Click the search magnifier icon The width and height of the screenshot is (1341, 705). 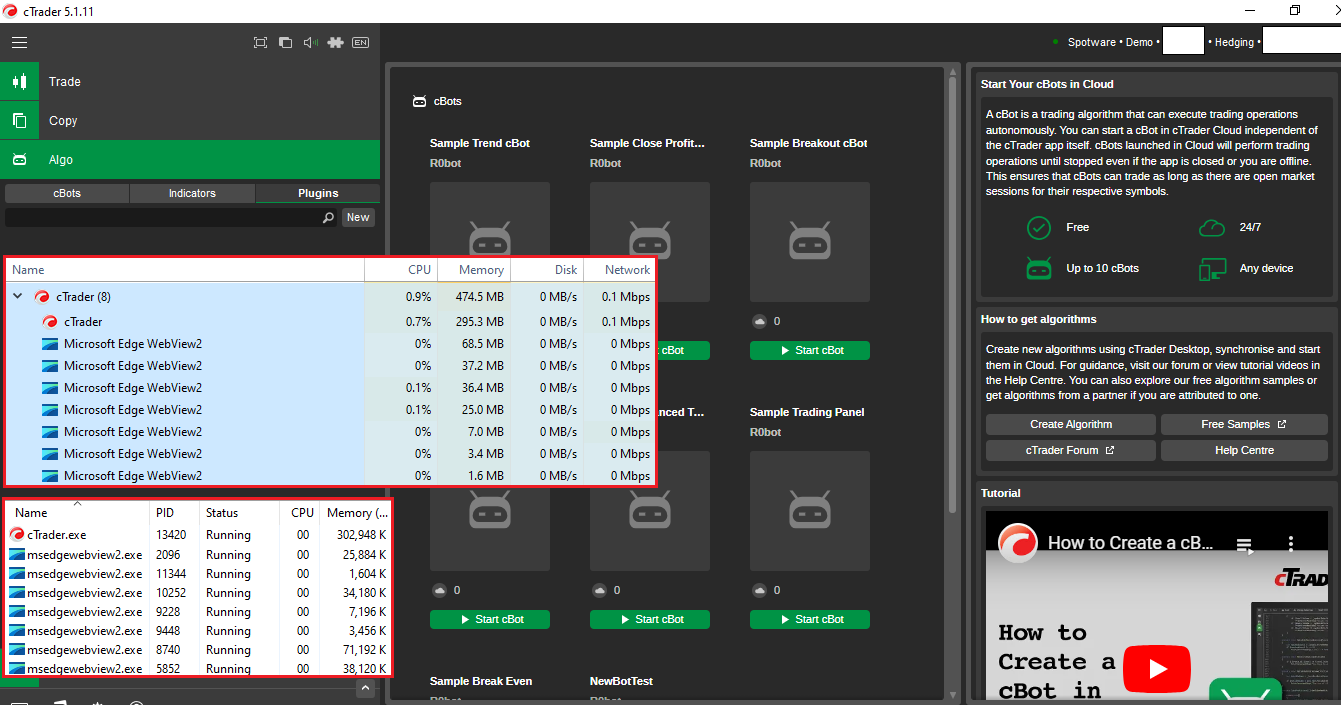(x=328, y=217)
